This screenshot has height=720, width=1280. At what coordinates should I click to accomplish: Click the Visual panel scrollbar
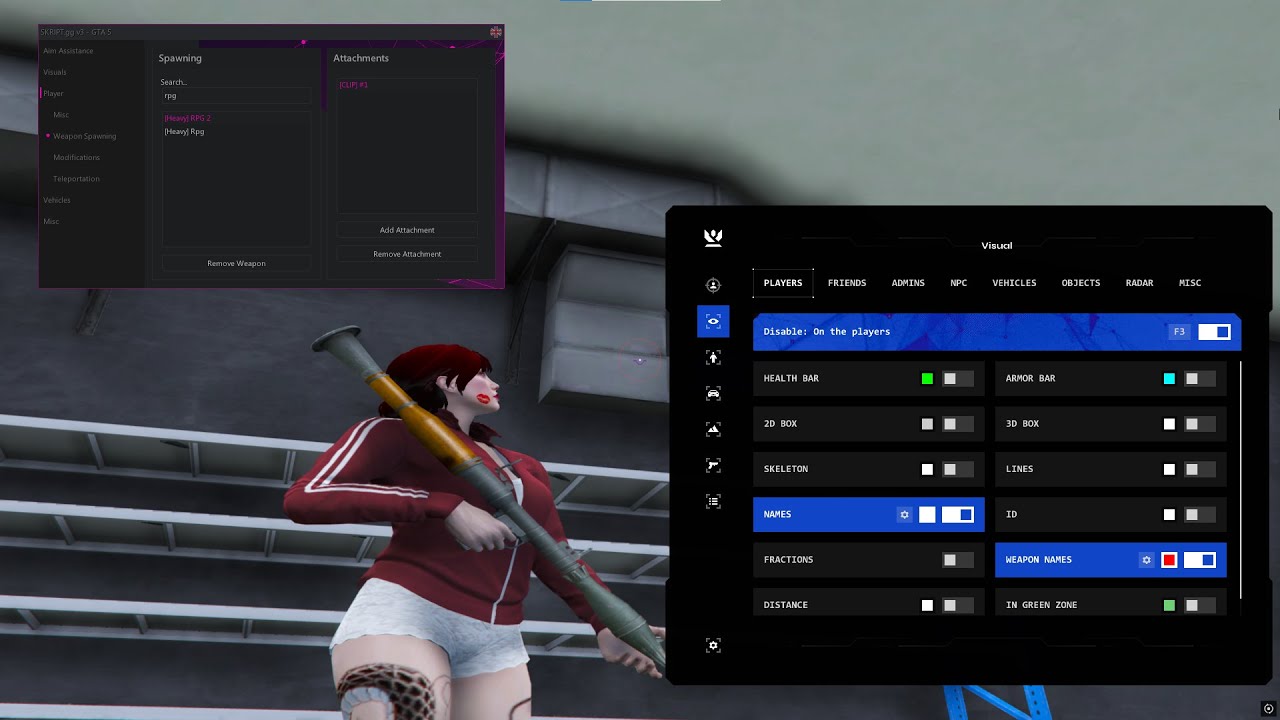(1241, 480)
